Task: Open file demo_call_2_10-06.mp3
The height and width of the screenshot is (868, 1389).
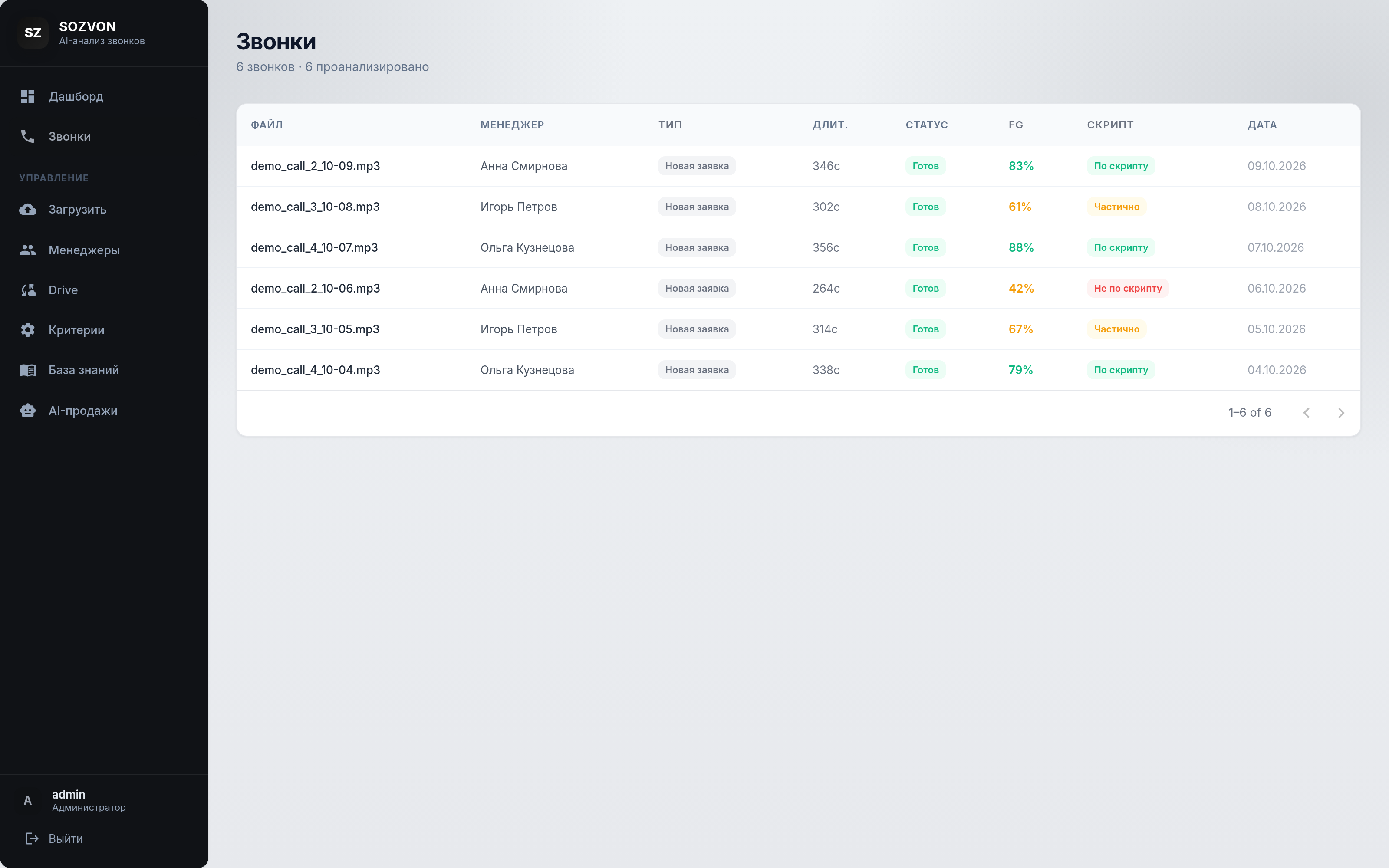Action: pos(315,288)
